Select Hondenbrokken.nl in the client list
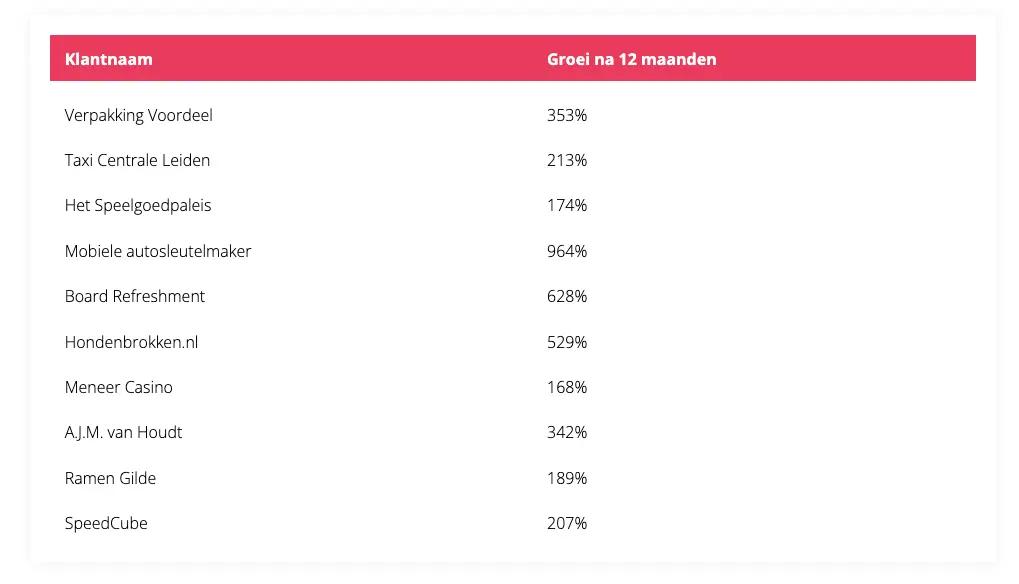 point(131,342)
